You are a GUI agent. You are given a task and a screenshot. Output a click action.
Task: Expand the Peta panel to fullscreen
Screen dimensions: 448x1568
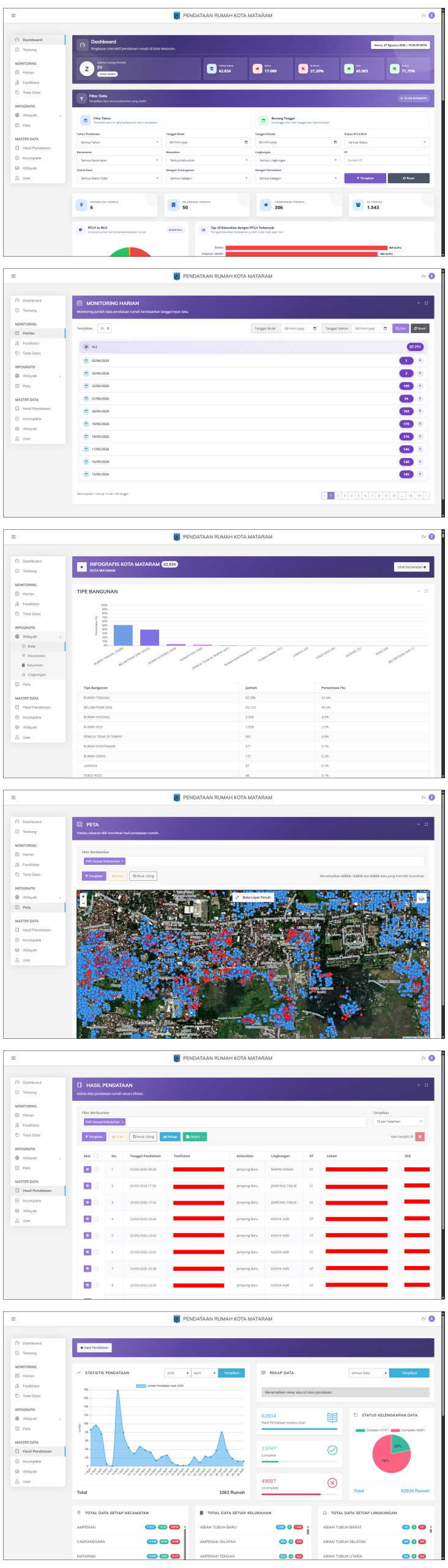click(x=426, y=824)
